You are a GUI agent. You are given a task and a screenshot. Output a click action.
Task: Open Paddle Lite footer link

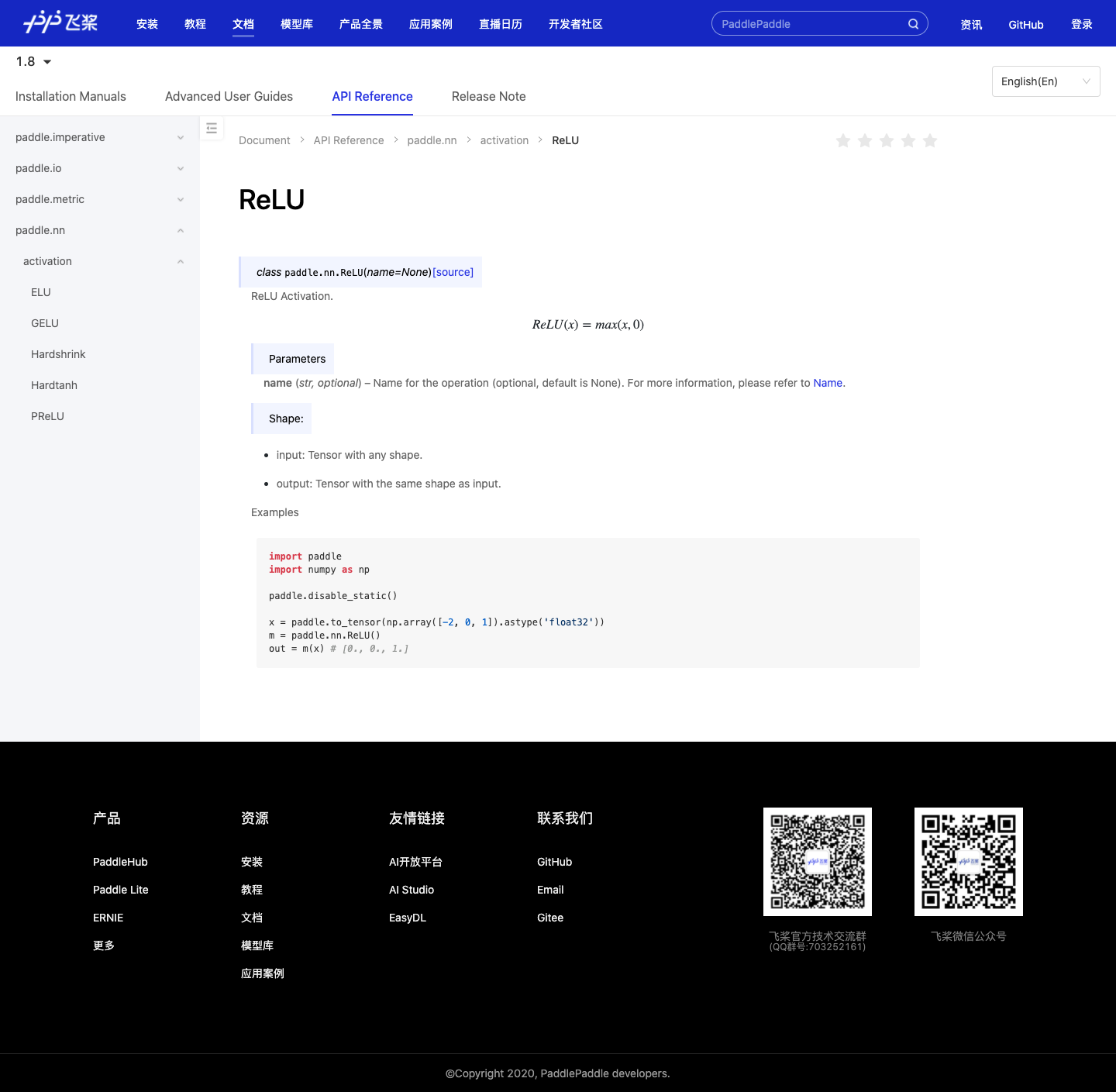pyautogui.click(x=121, y=890)
